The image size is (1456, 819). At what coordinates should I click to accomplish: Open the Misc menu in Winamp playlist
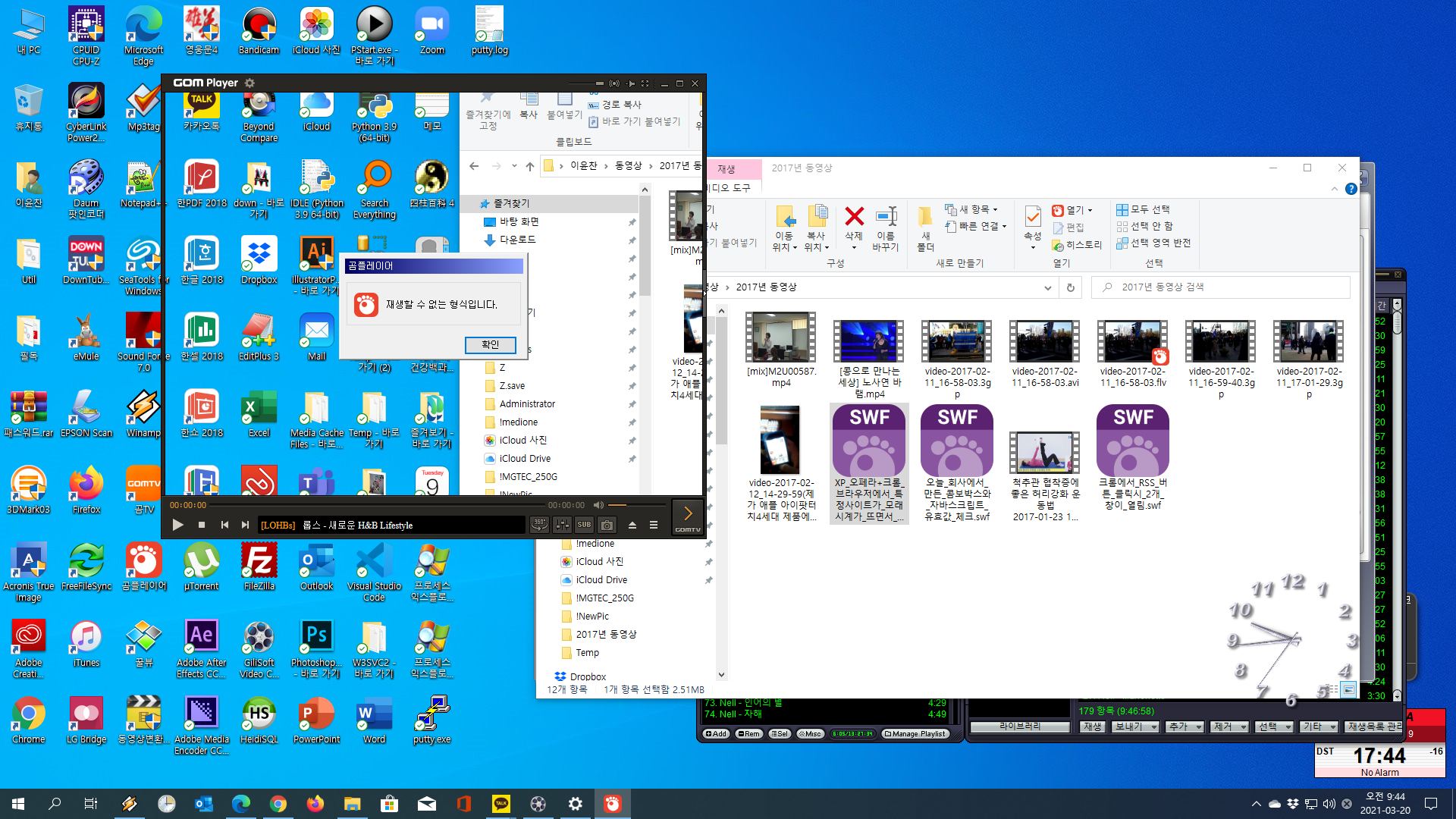point(811,733)
